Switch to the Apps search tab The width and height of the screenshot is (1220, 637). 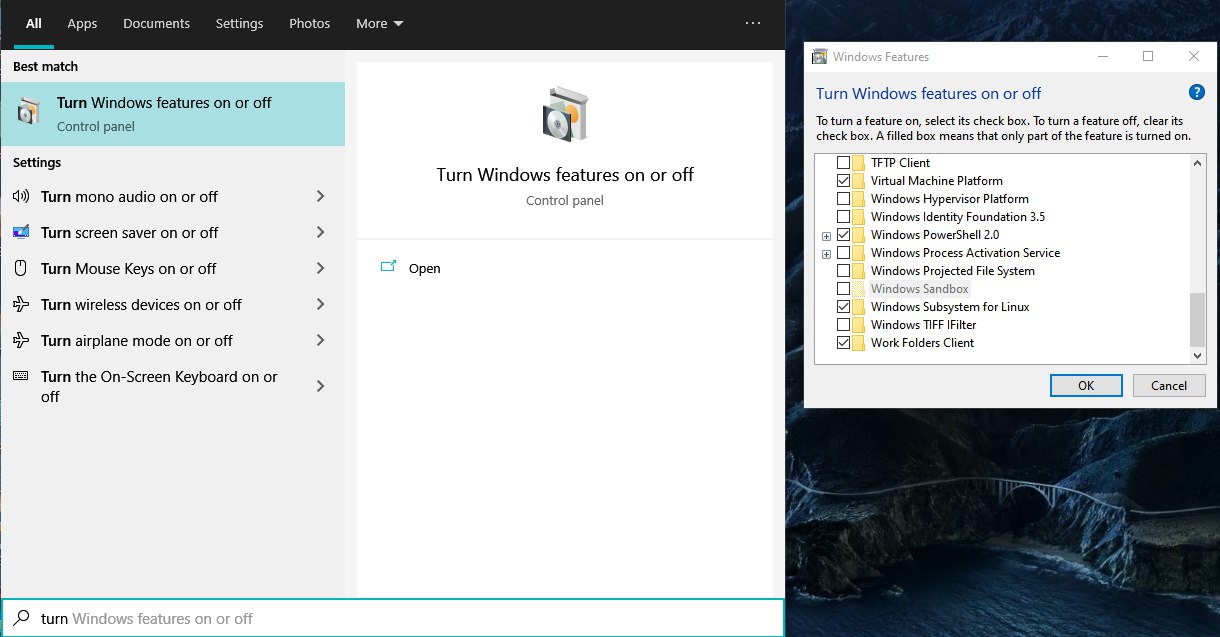[x=82, y=23]
